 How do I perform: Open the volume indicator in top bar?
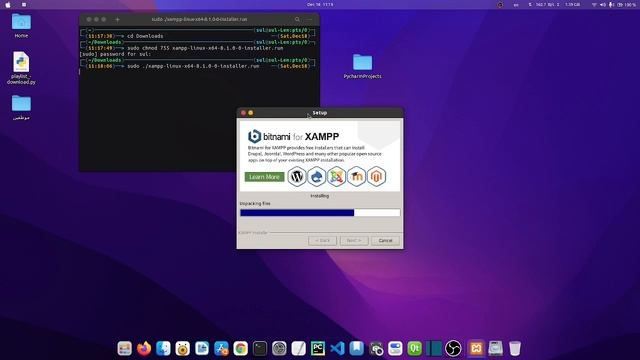point(602,4)
